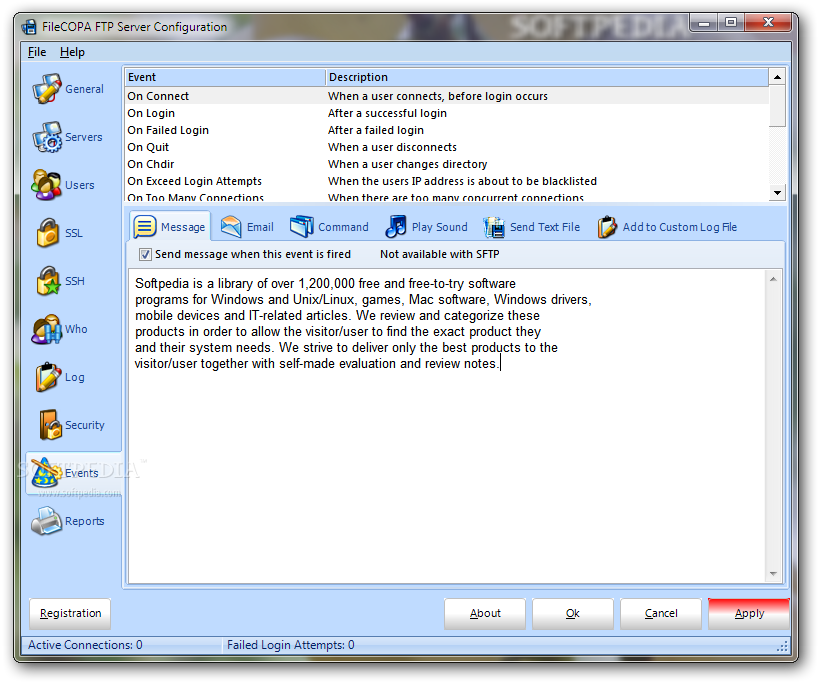Screen dimensions: 819x683
Task: Click the Command window icon
Action: click(301, 227)
